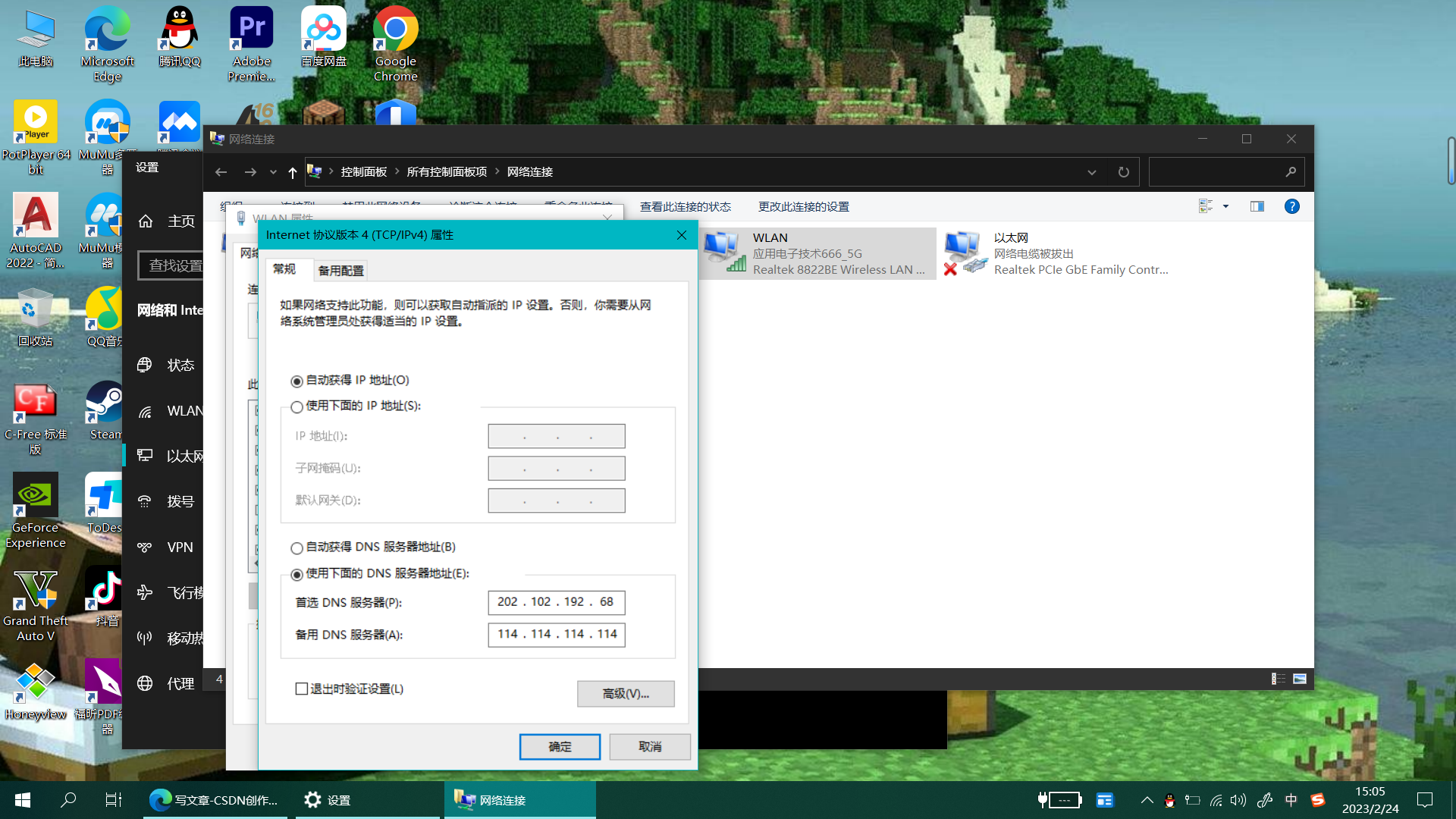Image resolution: width=1456 pixels, height=819 pixels.
Task: Open the Task View icon on the taskbar
Action: [113, 799]
